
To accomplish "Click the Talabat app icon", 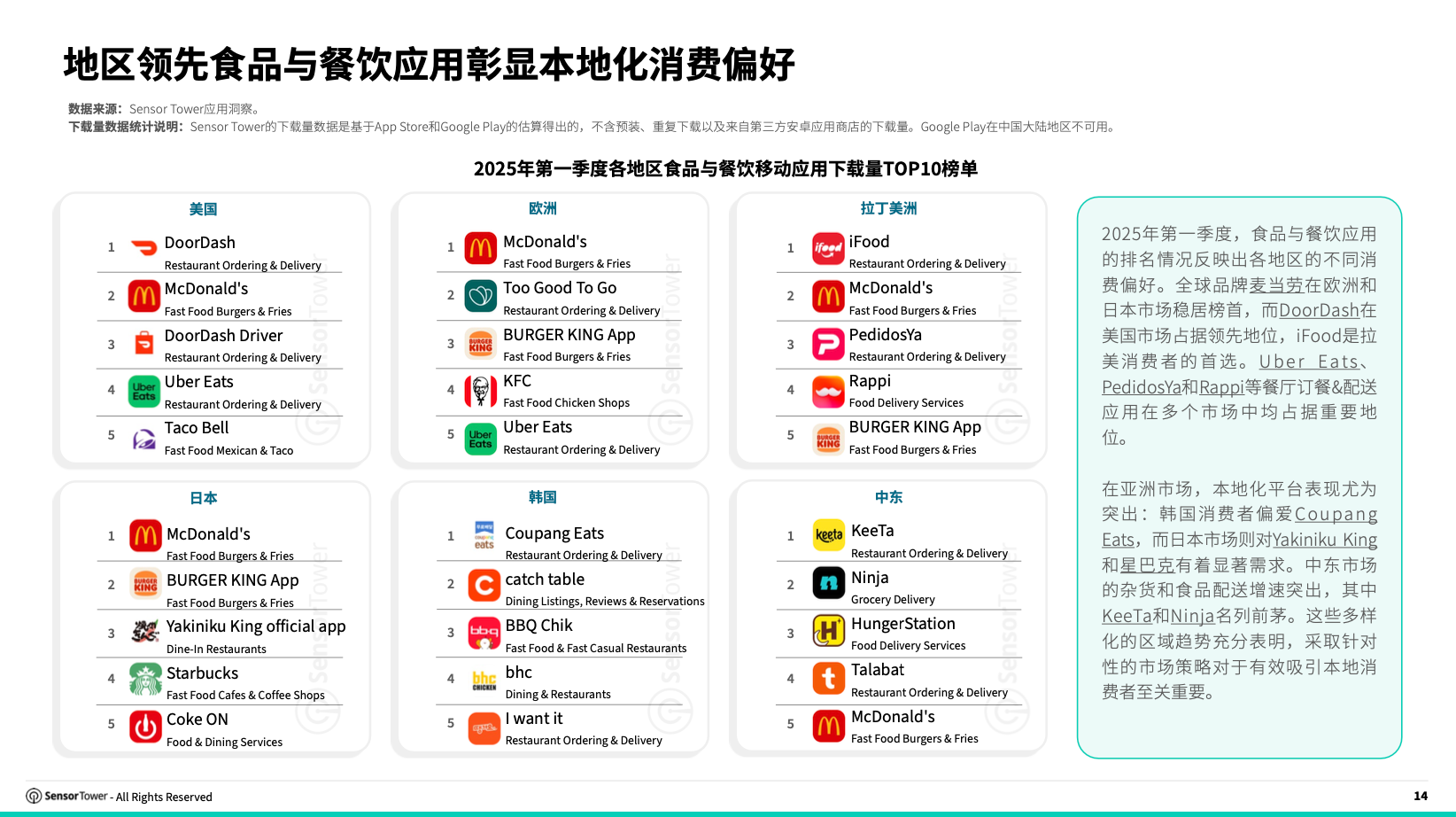I will 829,679.
